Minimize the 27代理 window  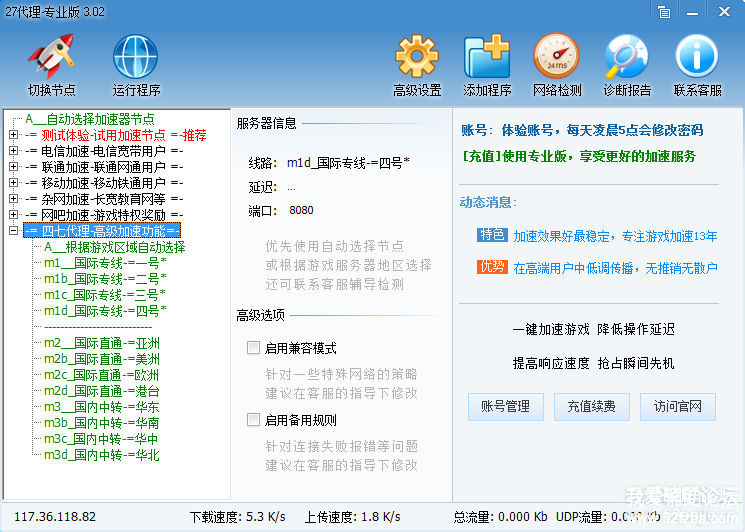coord(693,12)
